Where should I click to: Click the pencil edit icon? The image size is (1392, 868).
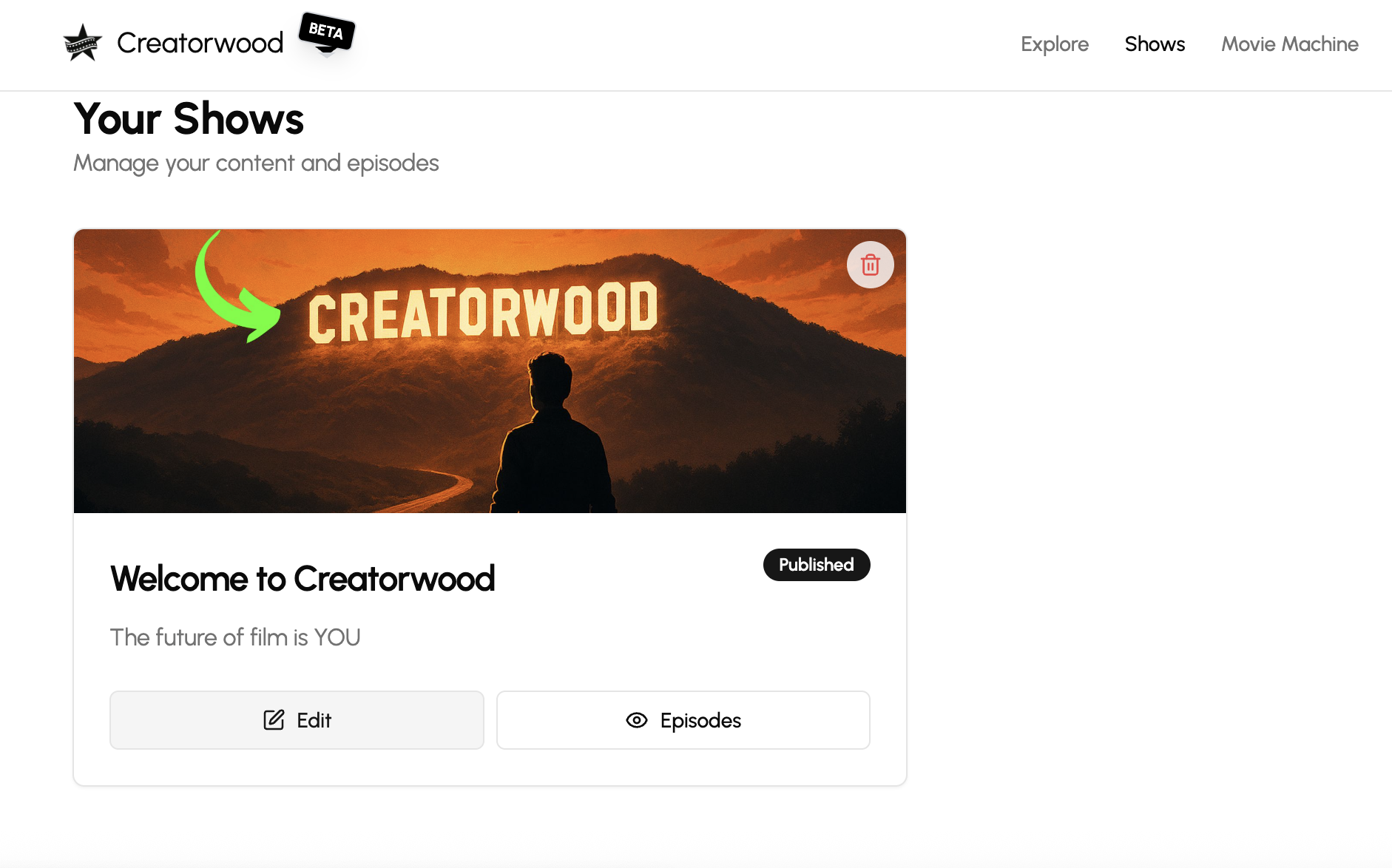point(274,720)
